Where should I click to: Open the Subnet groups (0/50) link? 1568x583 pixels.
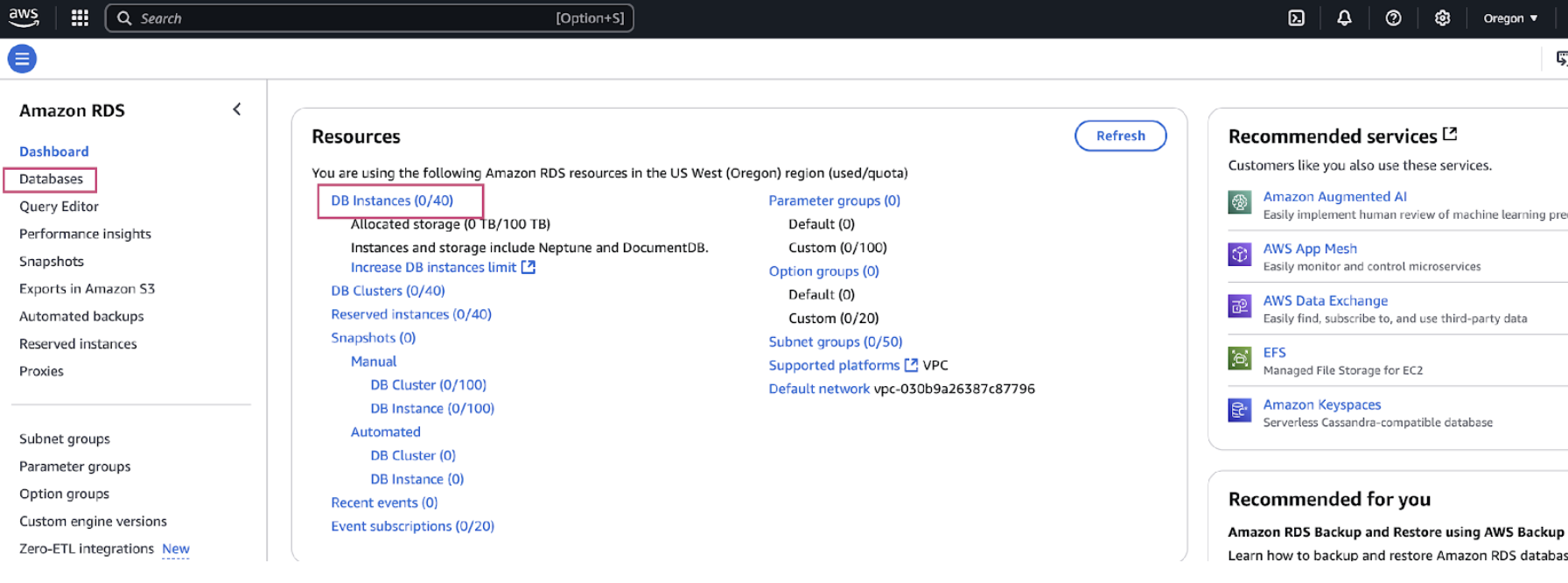click(x=836, y=342)
